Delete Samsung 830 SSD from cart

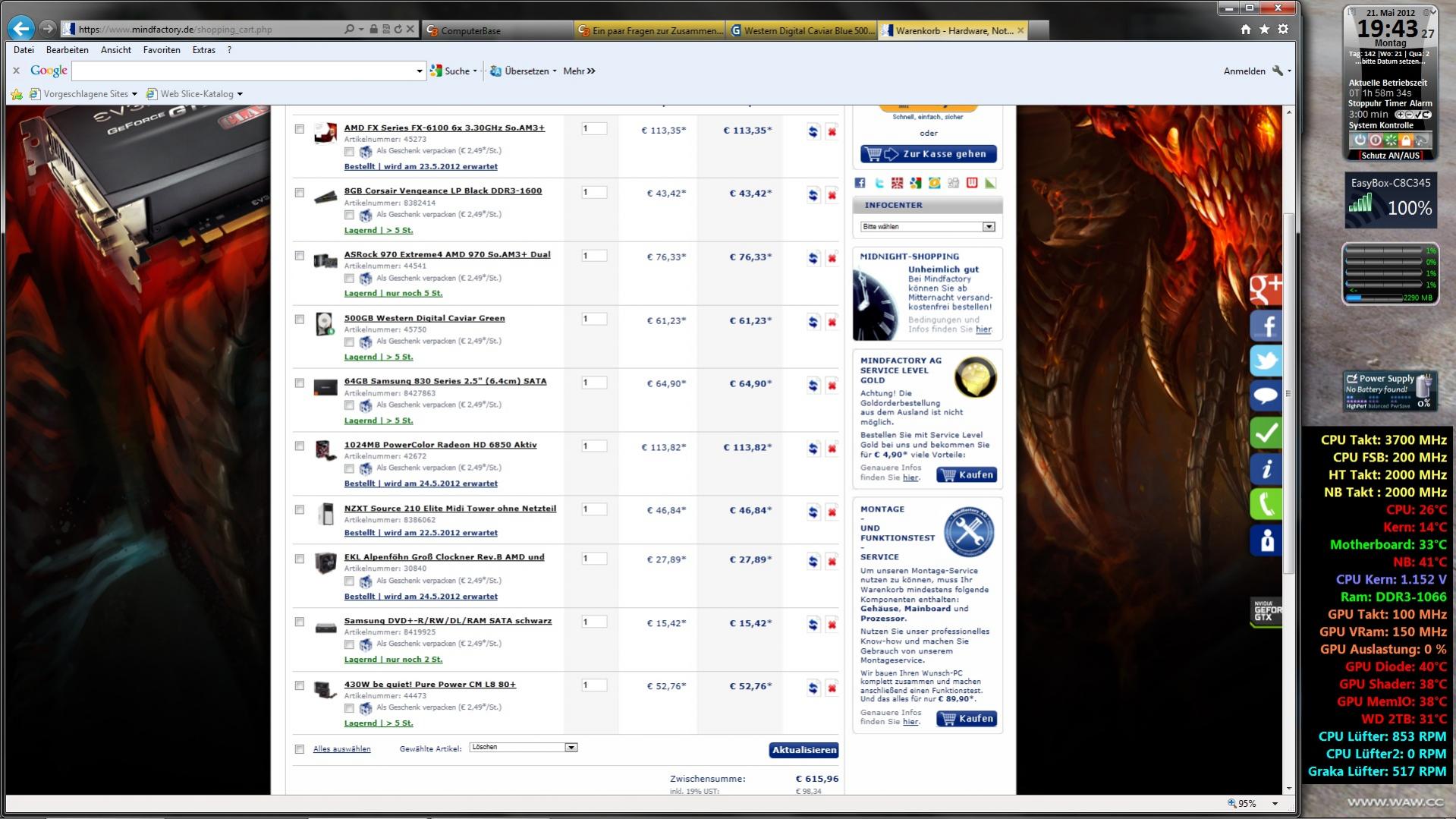point(832,385)
